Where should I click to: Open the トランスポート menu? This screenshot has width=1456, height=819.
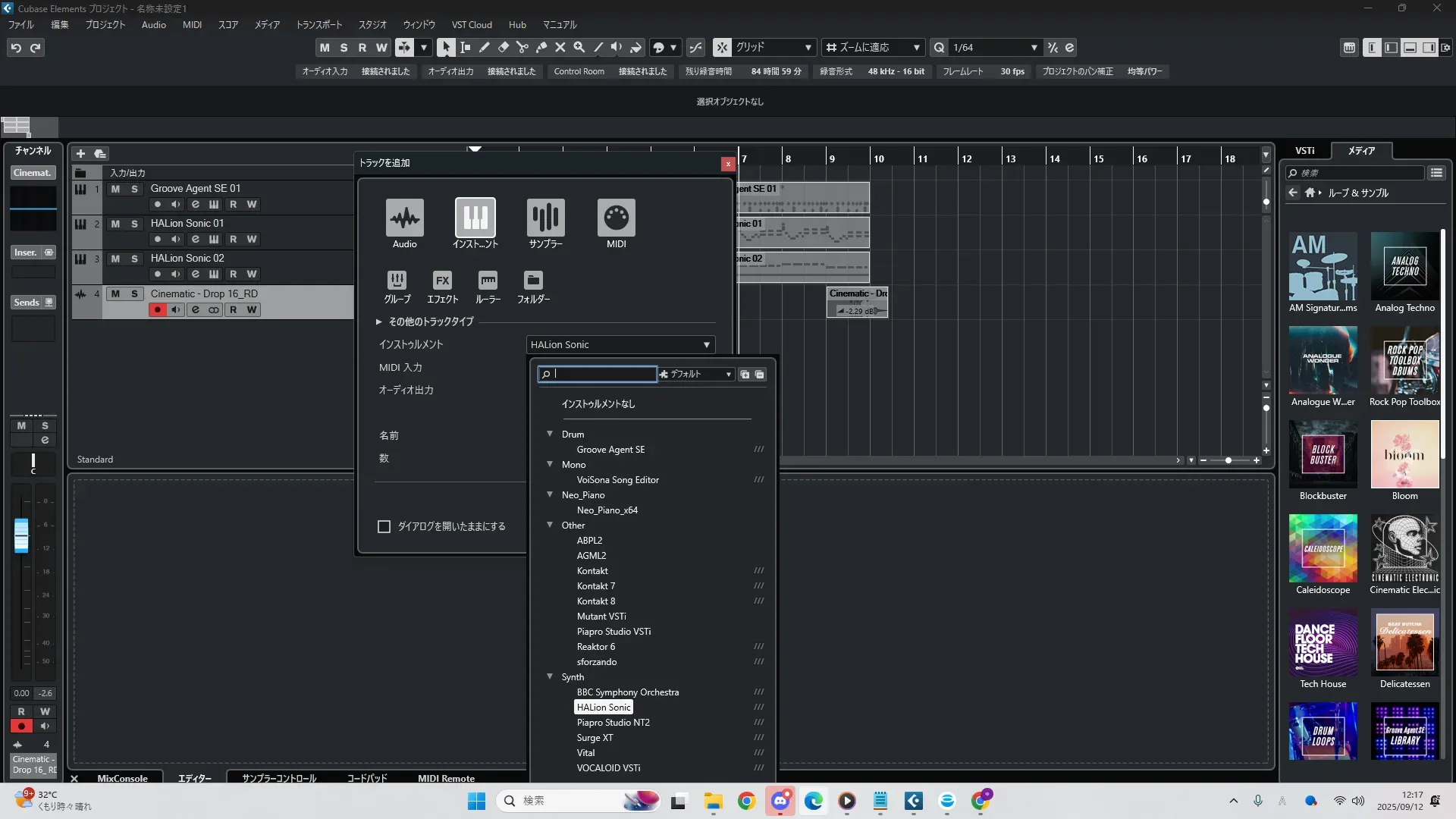tap(318, 25)
